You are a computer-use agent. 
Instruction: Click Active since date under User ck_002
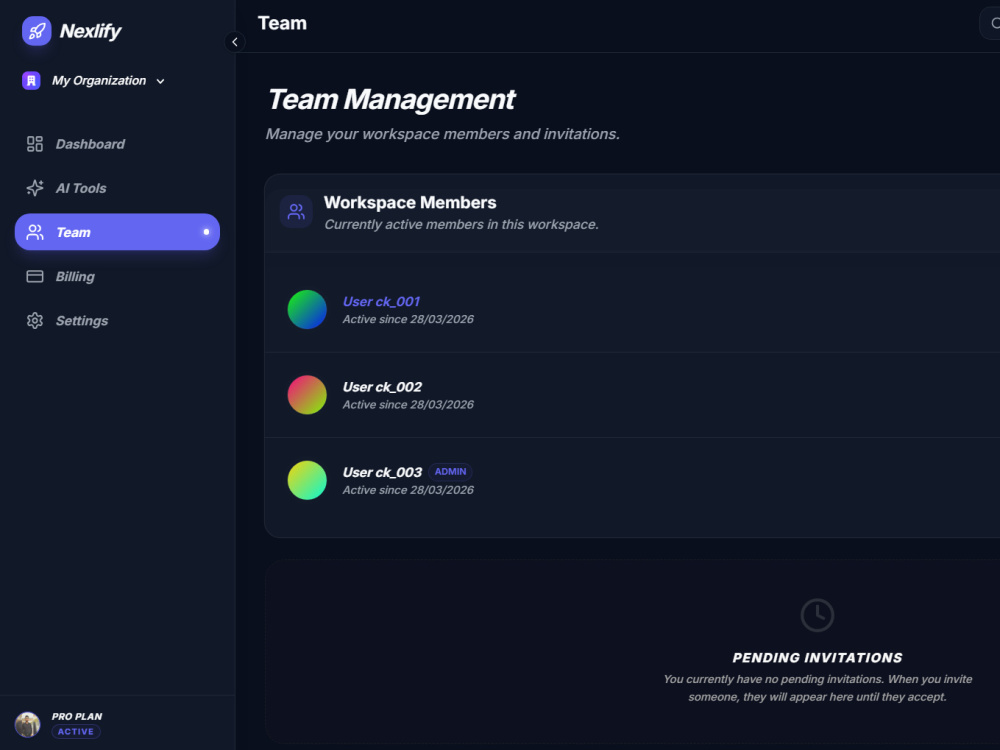tap(408, 405)
